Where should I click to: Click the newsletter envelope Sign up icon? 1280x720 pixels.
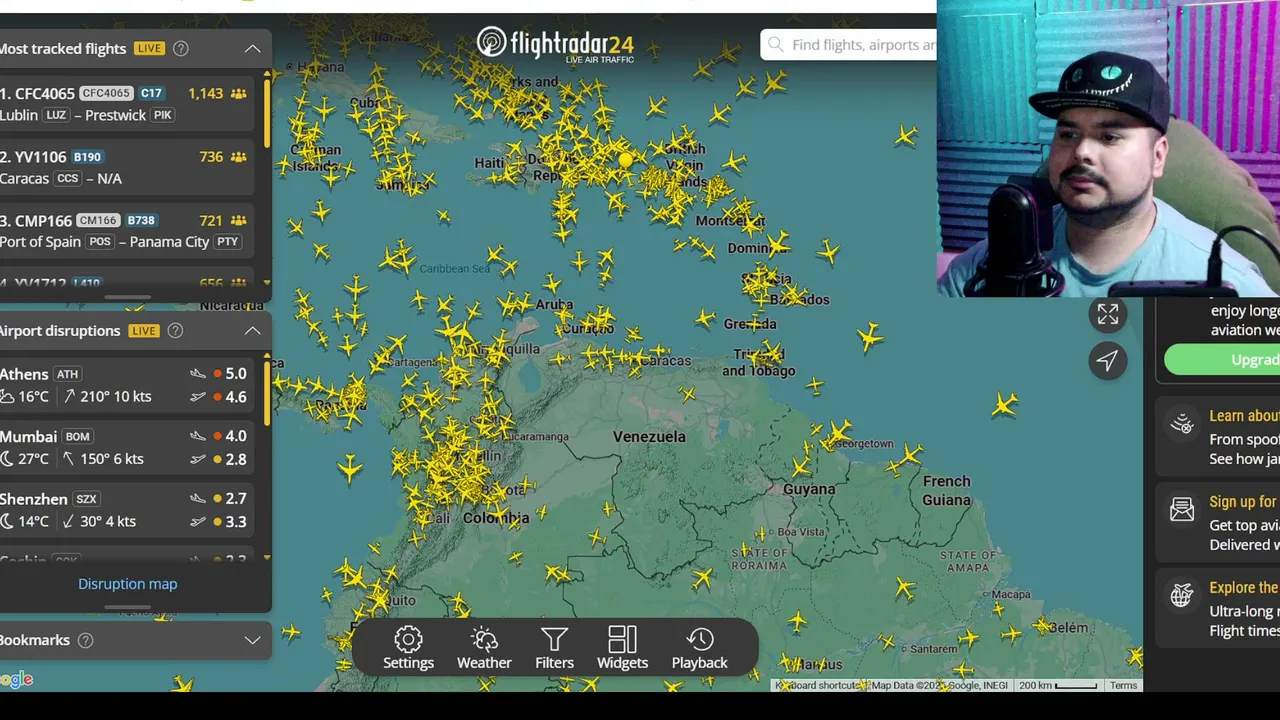pos(1182,510)
